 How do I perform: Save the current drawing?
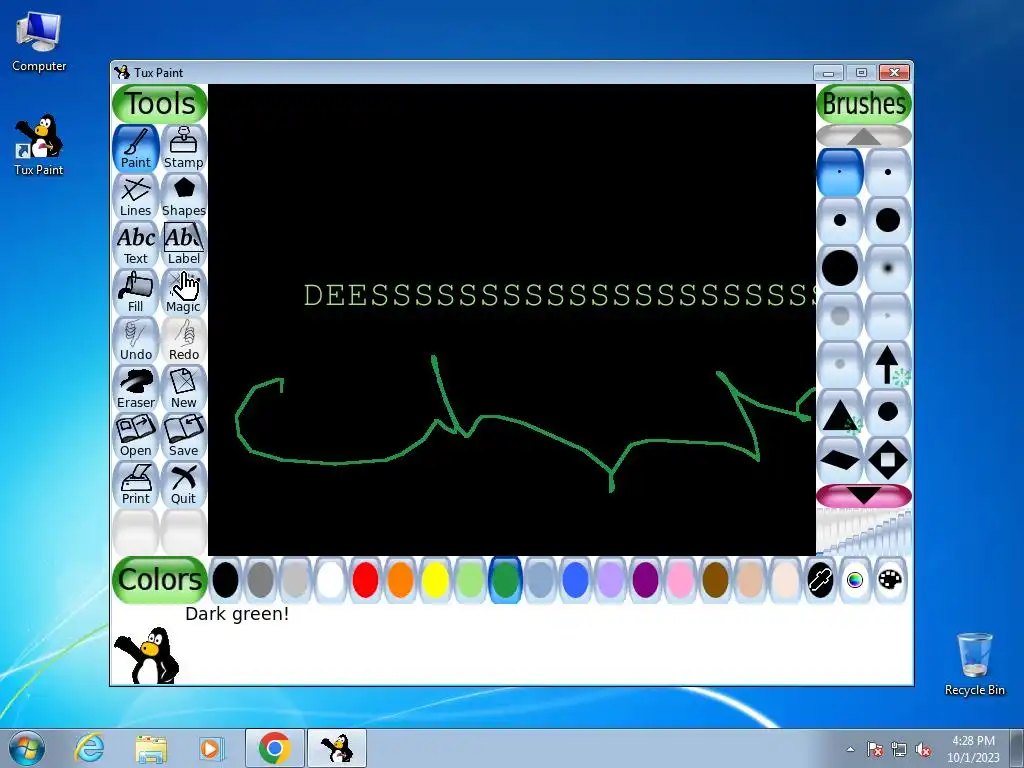184,436
